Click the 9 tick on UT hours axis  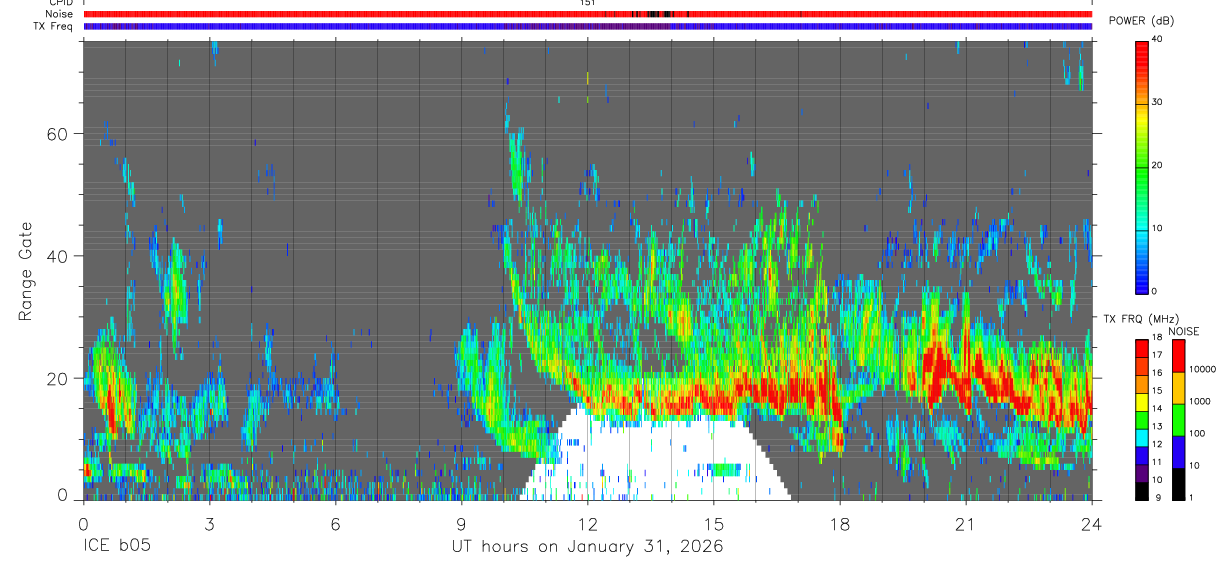click(x=461, y=523)
